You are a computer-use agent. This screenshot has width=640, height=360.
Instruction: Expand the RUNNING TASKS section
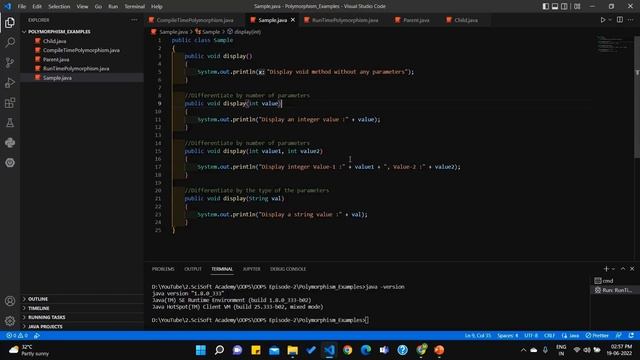click(x=47, y=317)
